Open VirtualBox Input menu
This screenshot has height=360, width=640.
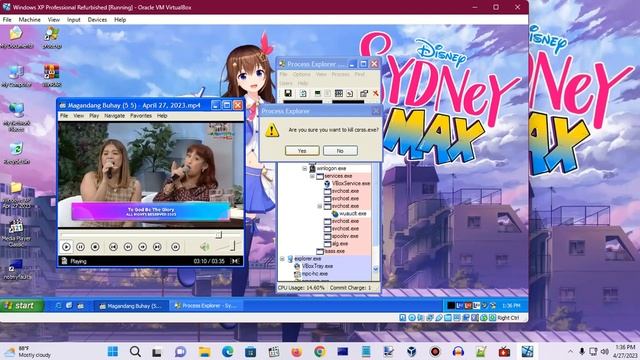(73, 20)
